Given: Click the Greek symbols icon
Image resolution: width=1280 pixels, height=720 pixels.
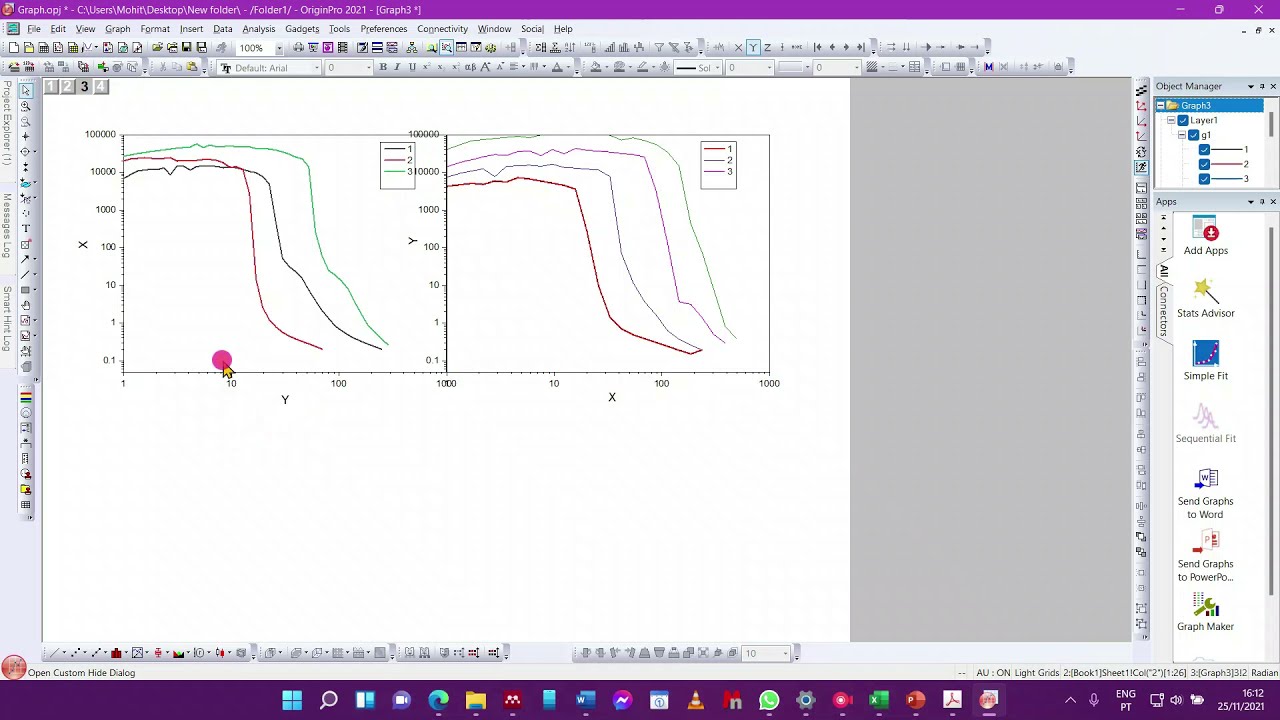Looking at the screenshot, I should coord(471,67).
